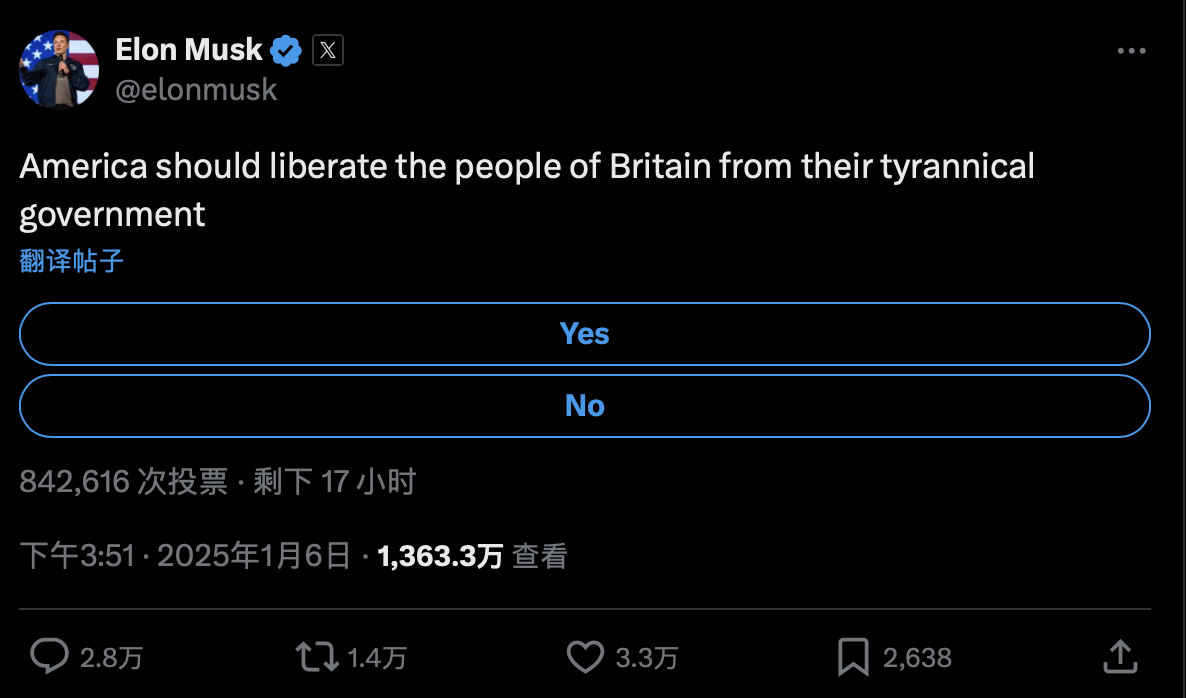Click the 1.4万 repost count
This screenshot has width=1186, height=698.
(x=376, y=657)
